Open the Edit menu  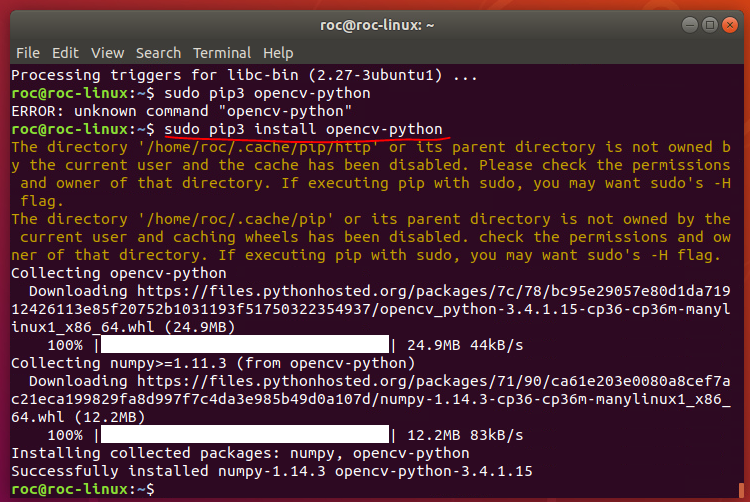(65, 53)
